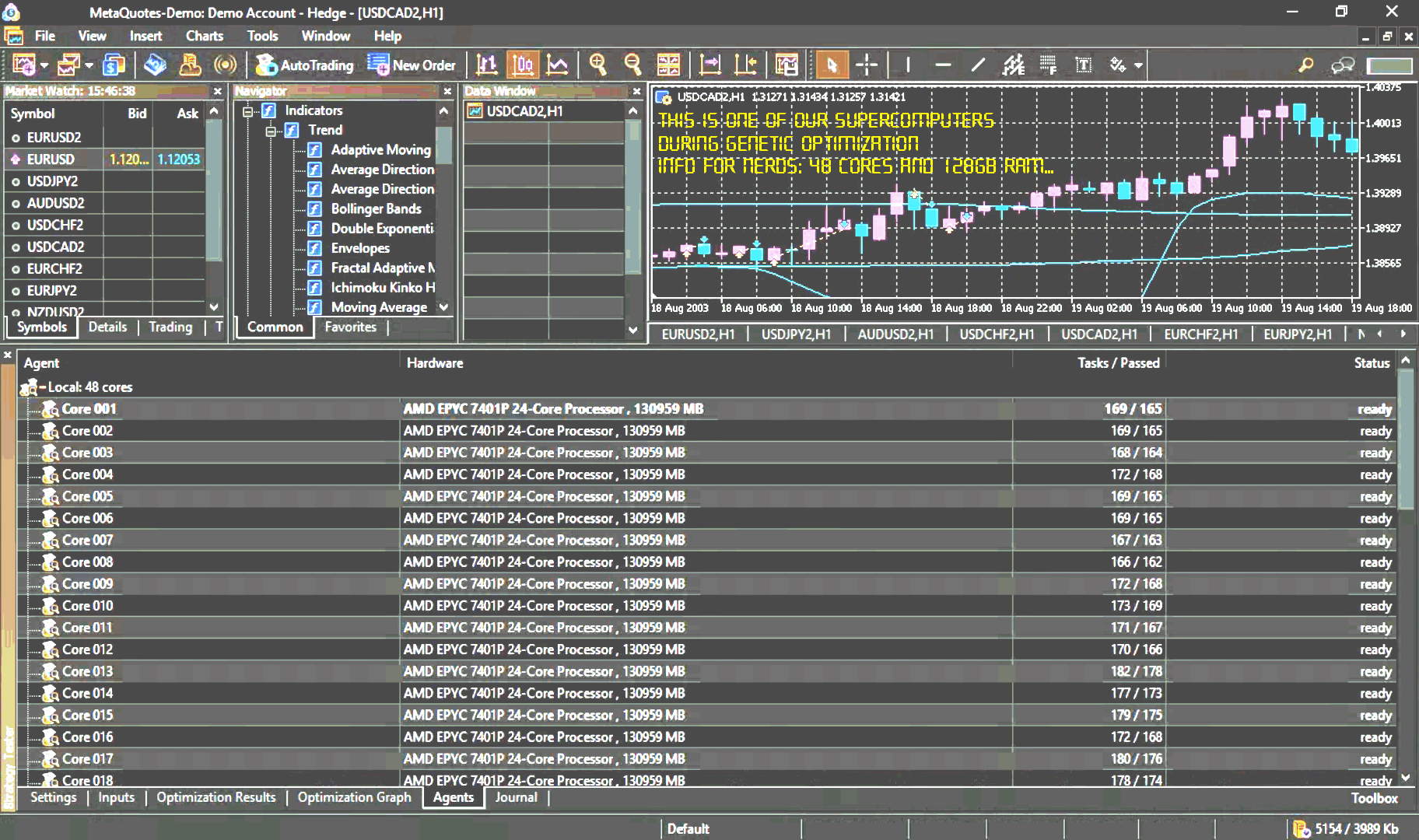Toggle AutoTrading on or off
Image resolution: width=1419 pixels, height=840 pixels.
pyautogui.click(x=304, y=65)
